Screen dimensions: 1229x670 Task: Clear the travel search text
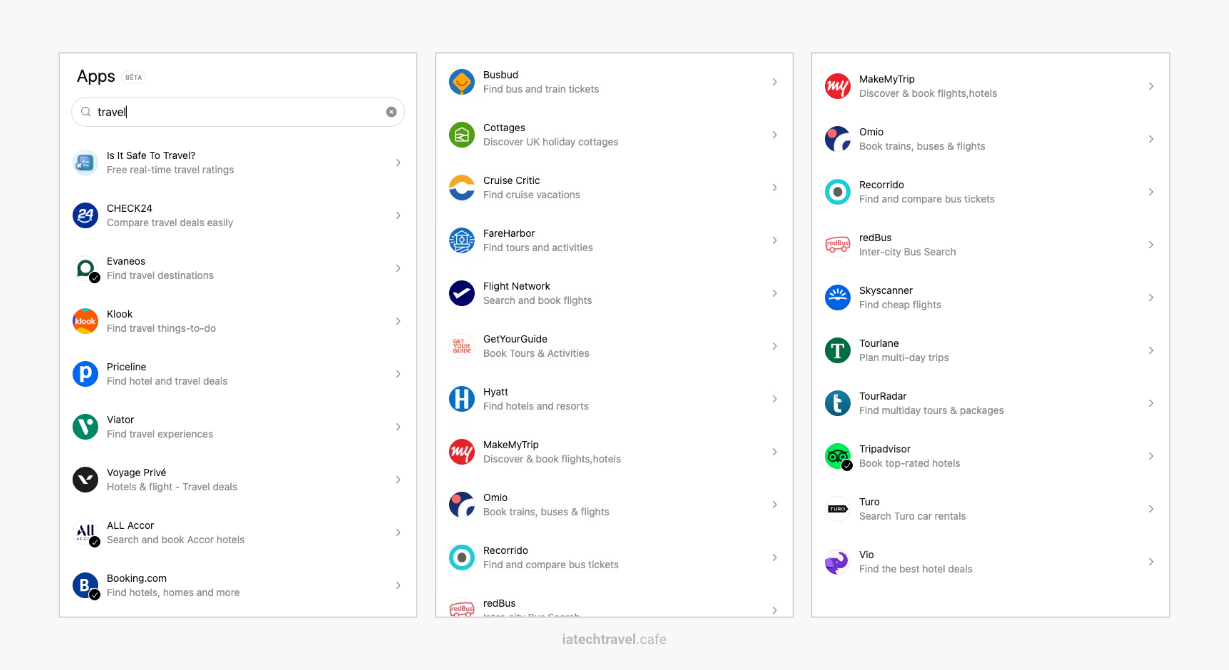[391, 112]
